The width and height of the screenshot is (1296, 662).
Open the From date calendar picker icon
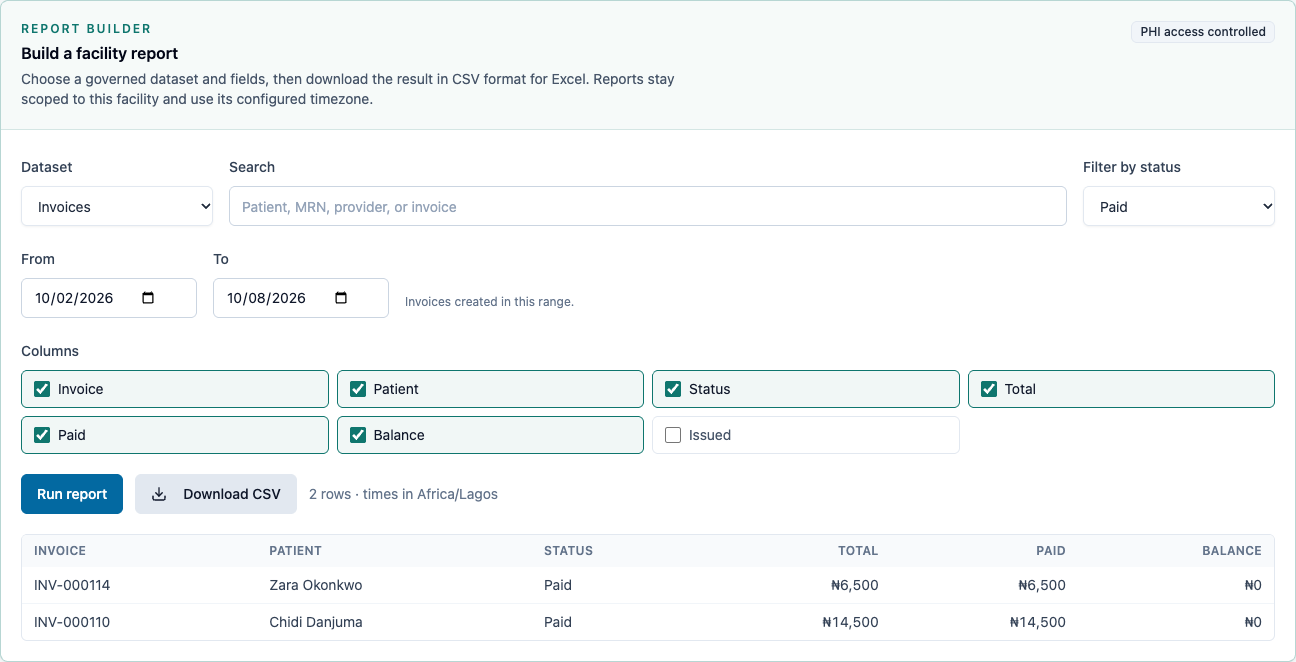pyautogui.click(x=149, y=298)
